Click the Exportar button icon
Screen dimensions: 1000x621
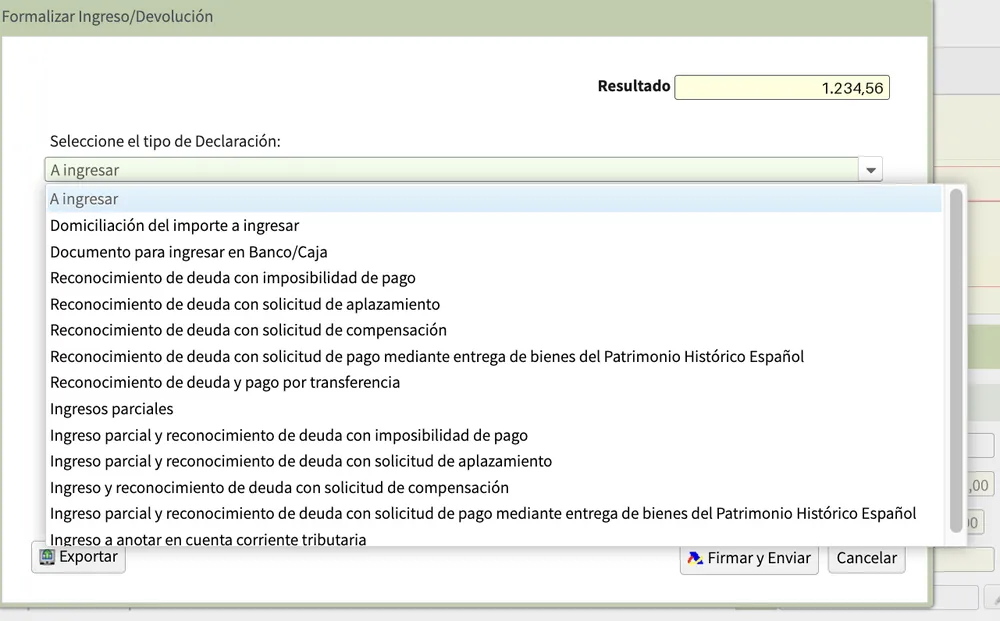[47, 557]
